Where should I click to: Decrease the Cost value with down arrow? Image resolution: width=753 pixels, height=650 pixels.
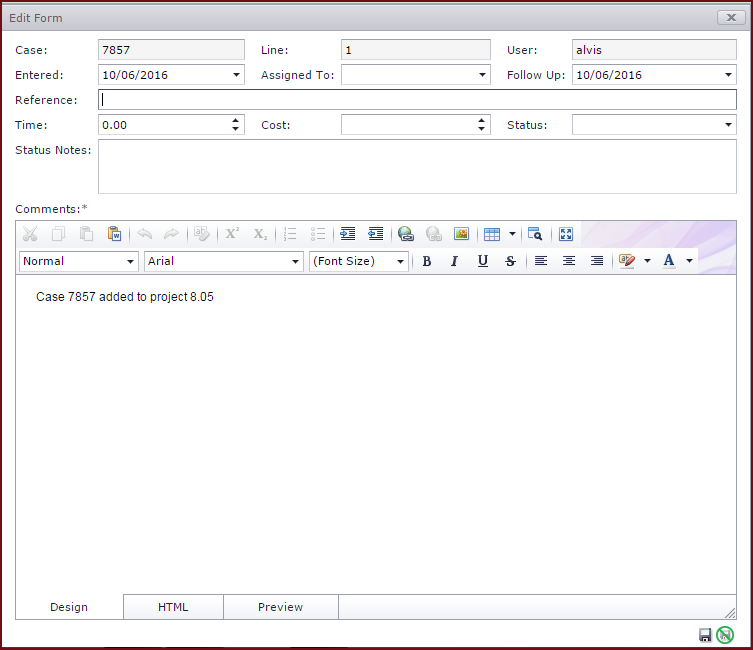pyautogui.click(x=481, y=129)
